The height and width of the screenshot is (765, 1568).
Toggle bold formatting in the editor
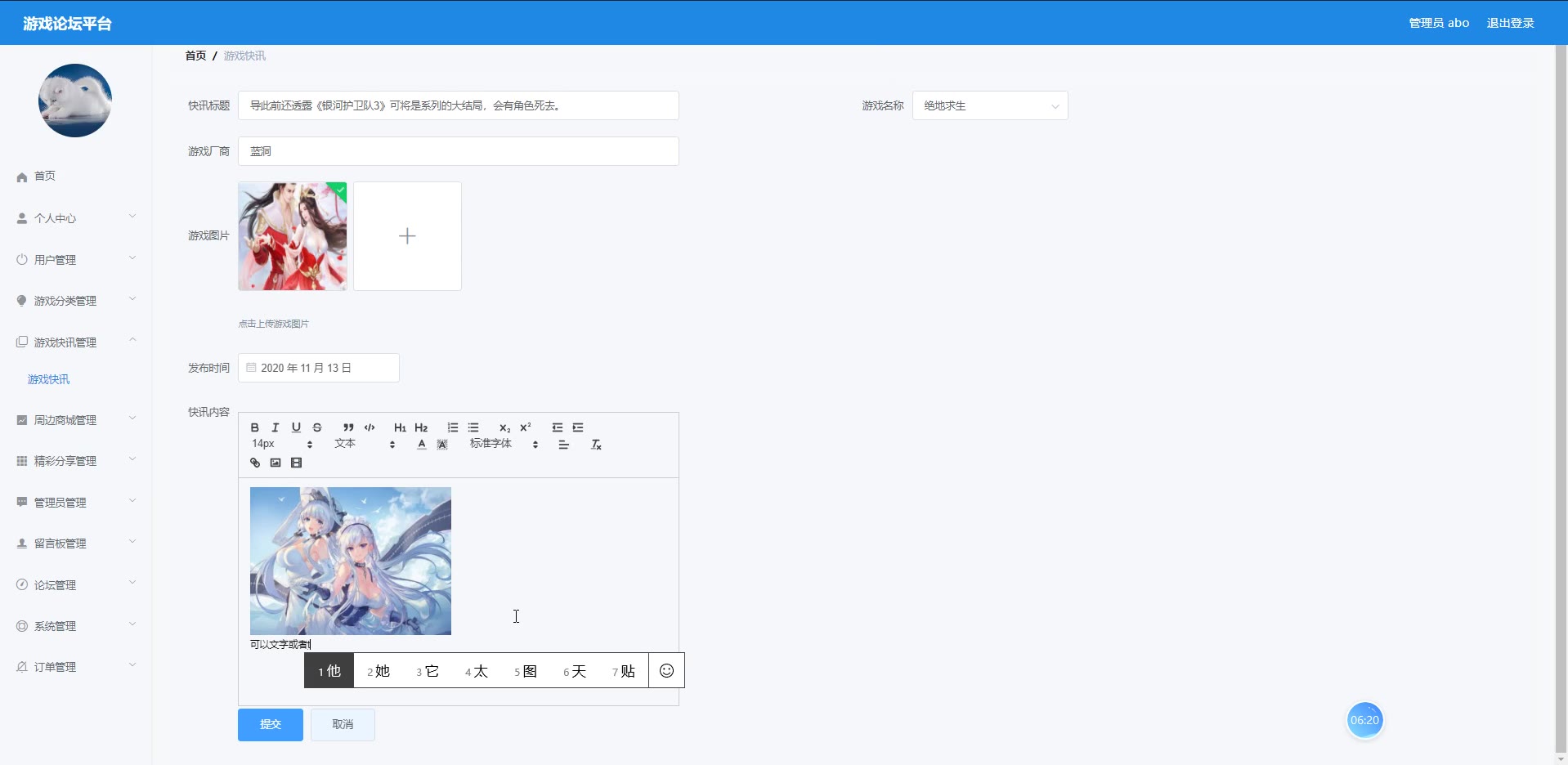coord(254,427)
